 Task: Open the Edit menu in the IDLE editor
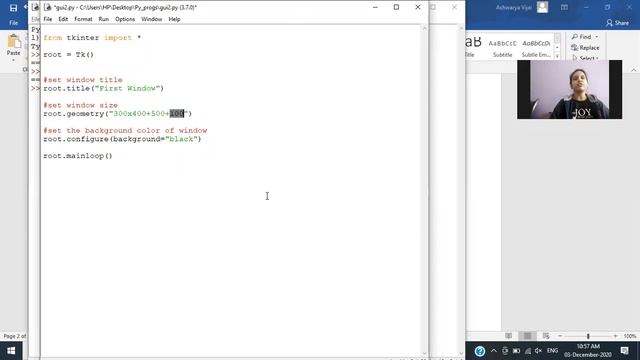(63, 19)
